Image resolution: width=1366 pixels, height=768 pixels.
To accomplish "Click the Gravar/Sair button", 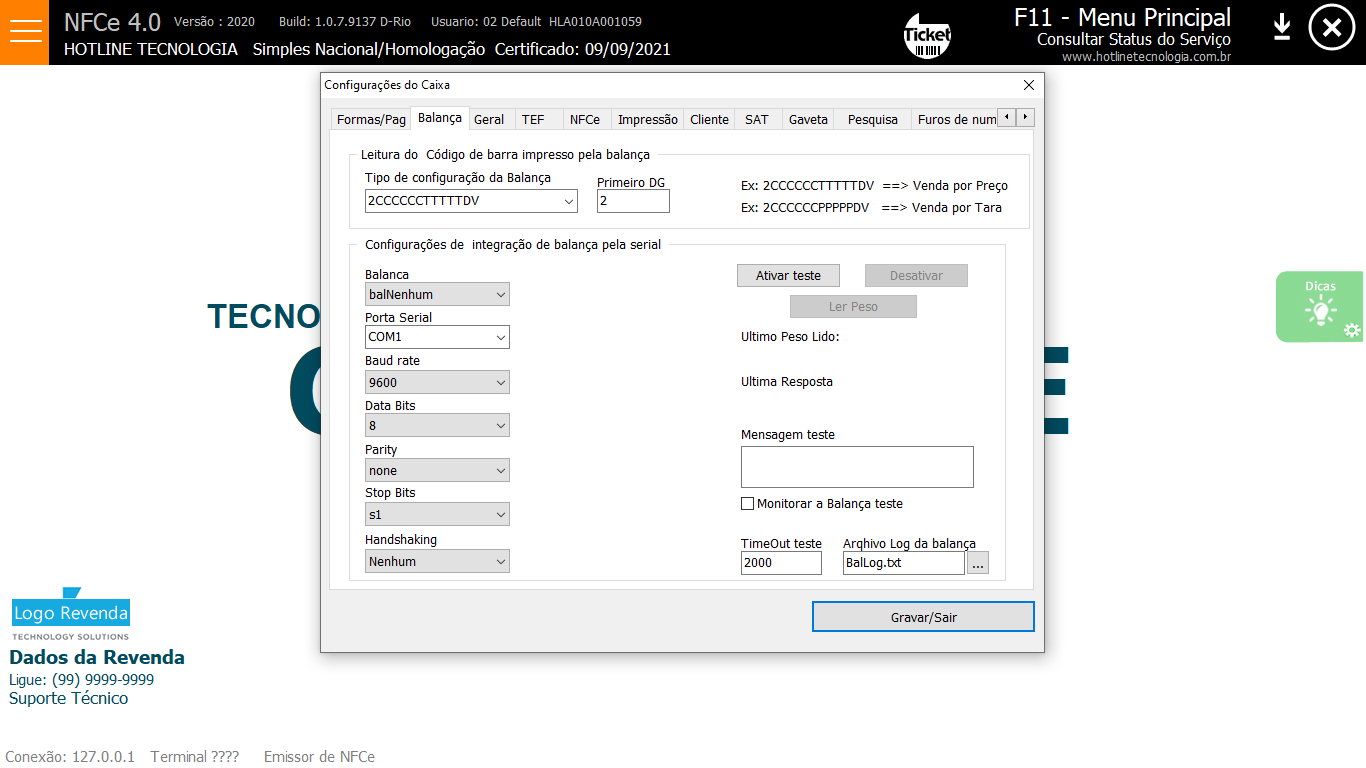I will [923, 617].
